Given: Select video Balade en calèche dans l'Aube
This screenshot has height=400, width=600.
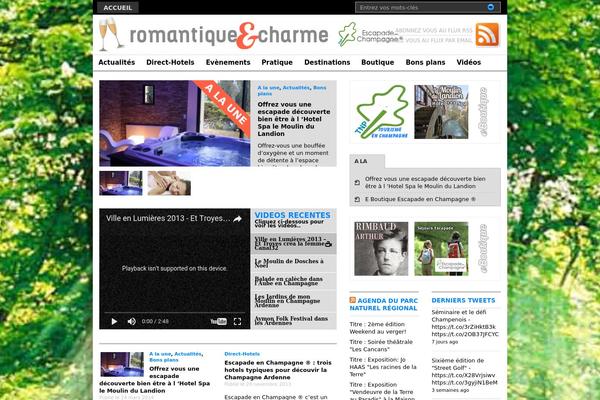Looking at the screenshot, I should (x=293, y=281).
